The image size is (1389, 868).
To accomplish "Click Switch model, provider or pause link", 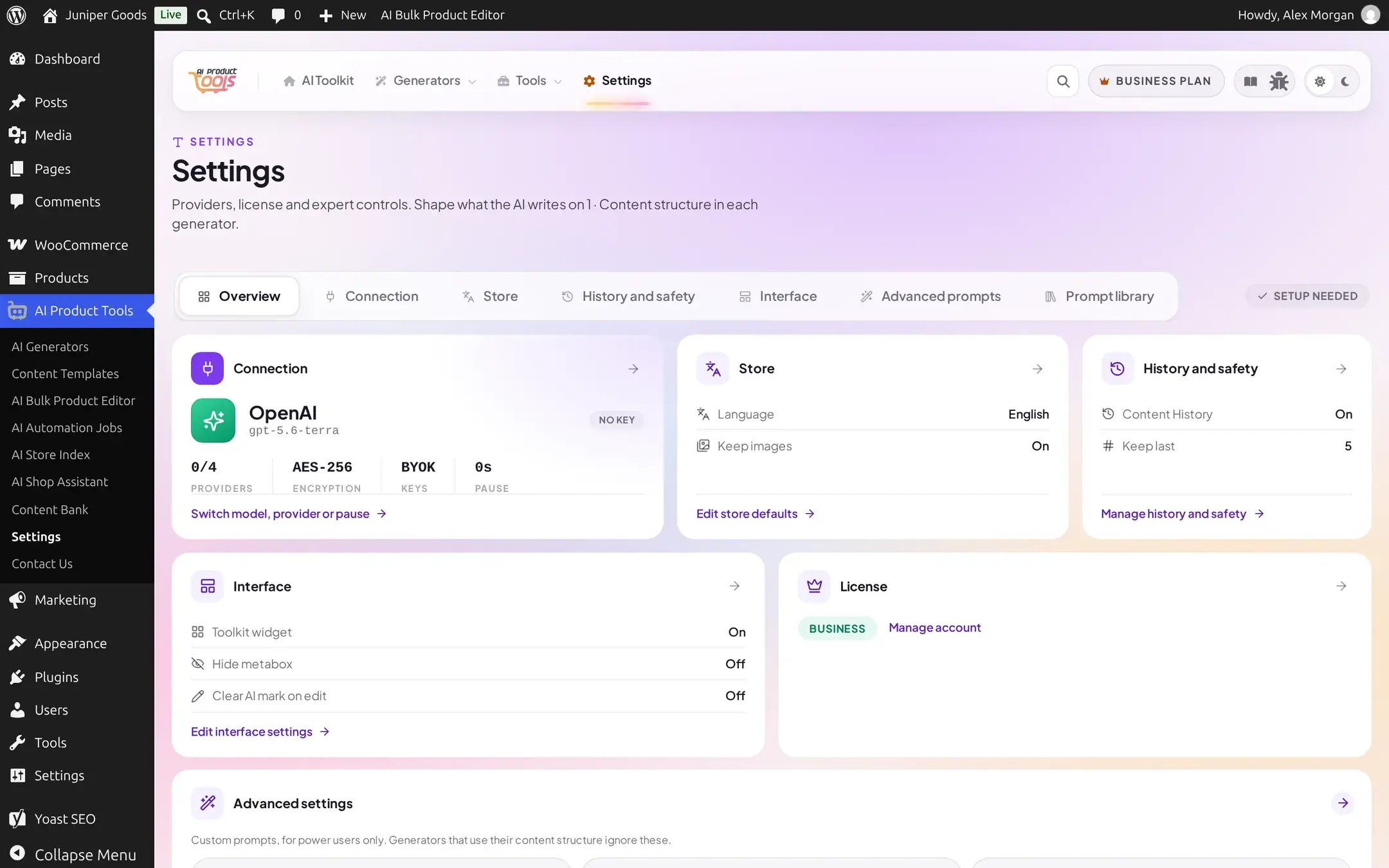I will click(x=289, y=514).
